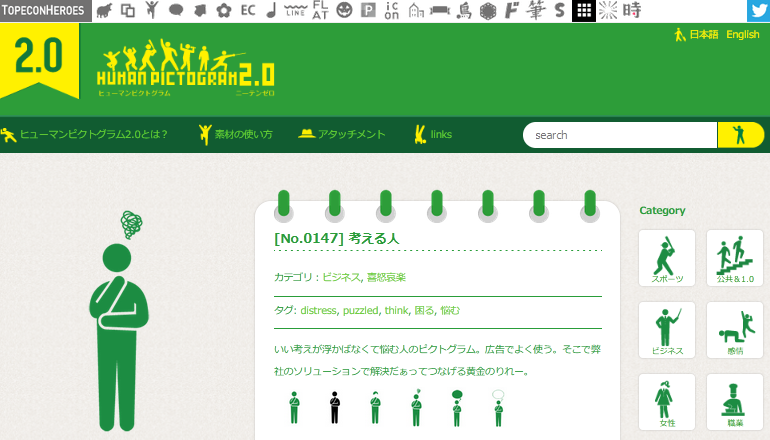Click the letter S icon in top bar
The width and height of the screenshot is (770, 440).
(x=559, y=10)
